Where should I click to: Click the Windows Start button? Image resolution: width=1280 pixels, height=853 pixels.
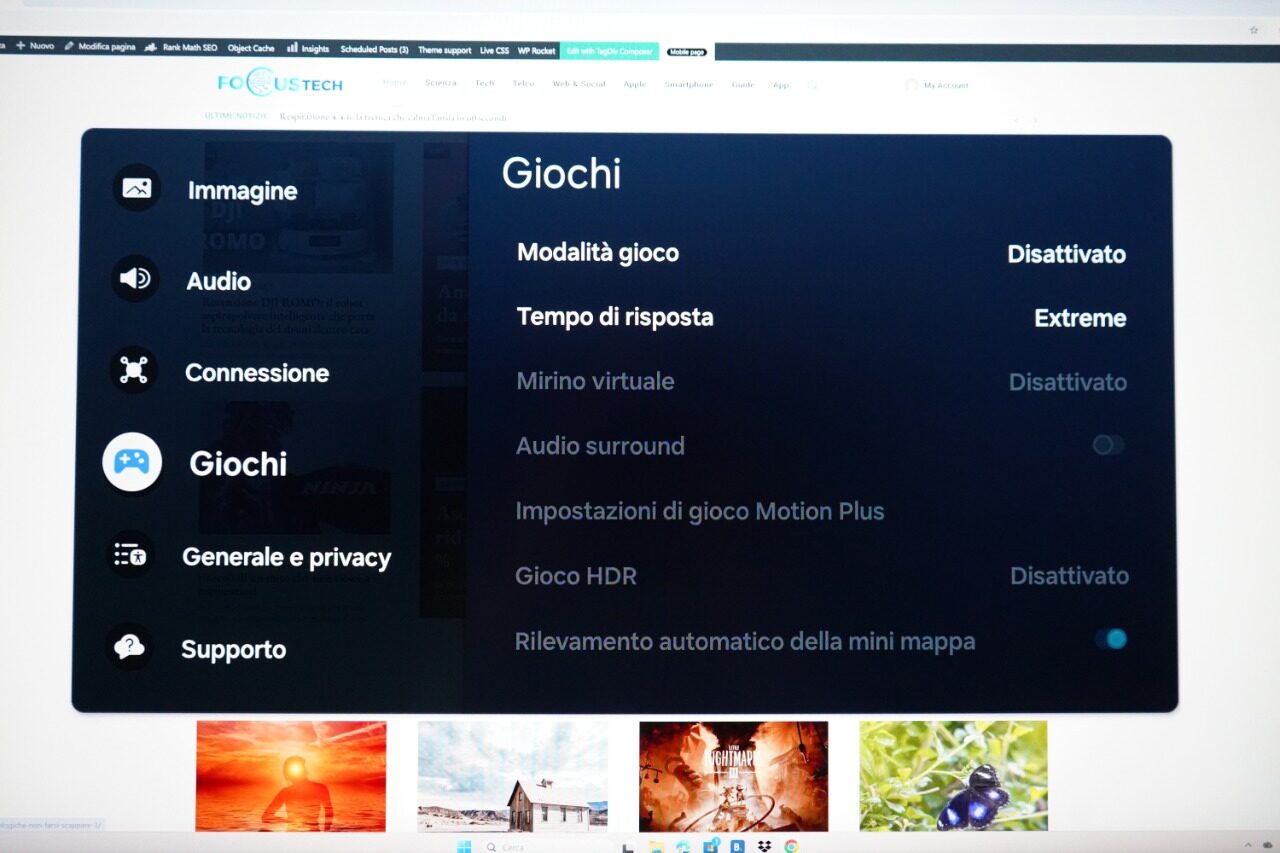pyautogui.click(x=464, y=846)
